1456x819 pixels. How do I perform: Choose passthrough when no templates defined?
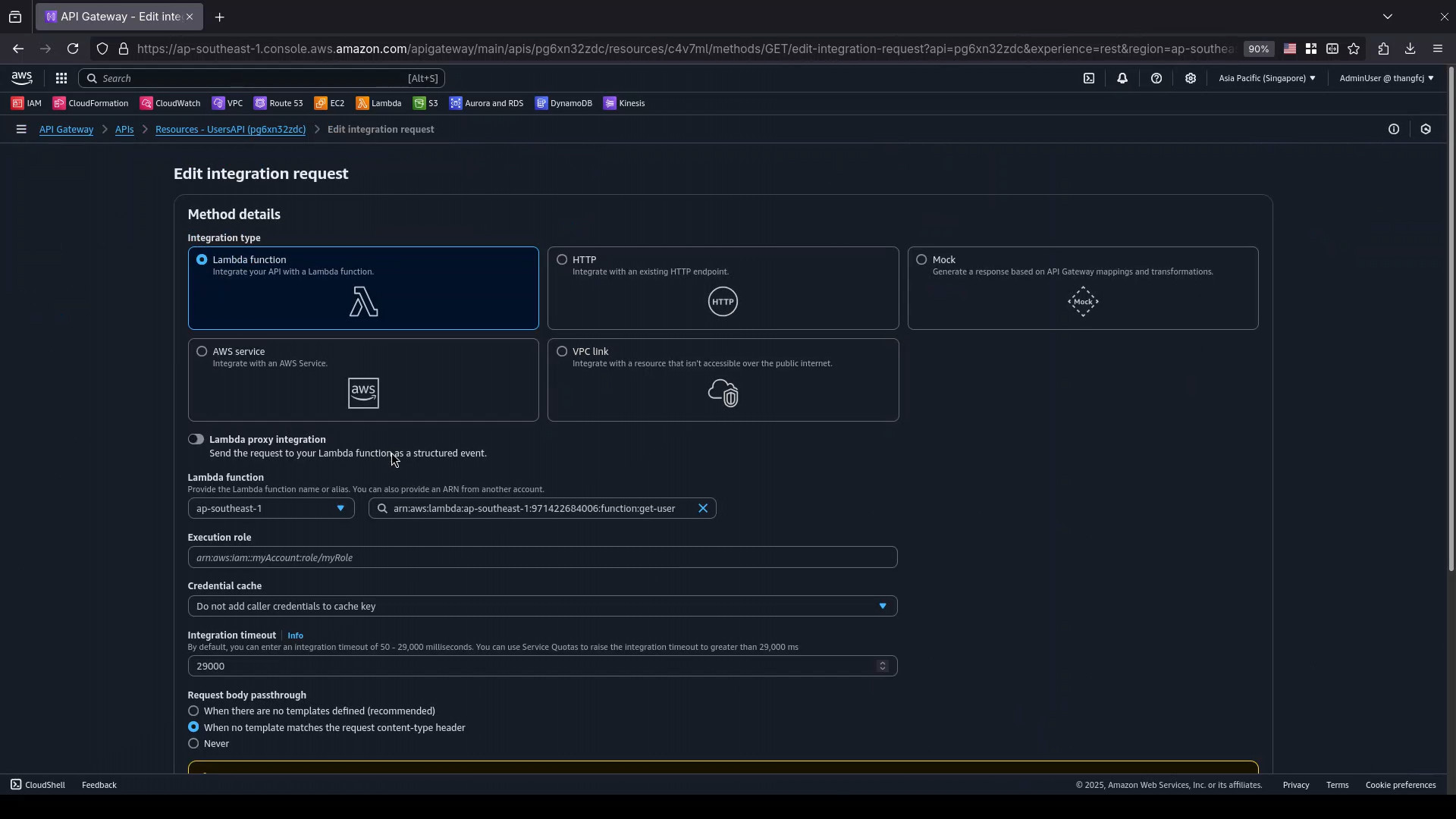[193, 711]
